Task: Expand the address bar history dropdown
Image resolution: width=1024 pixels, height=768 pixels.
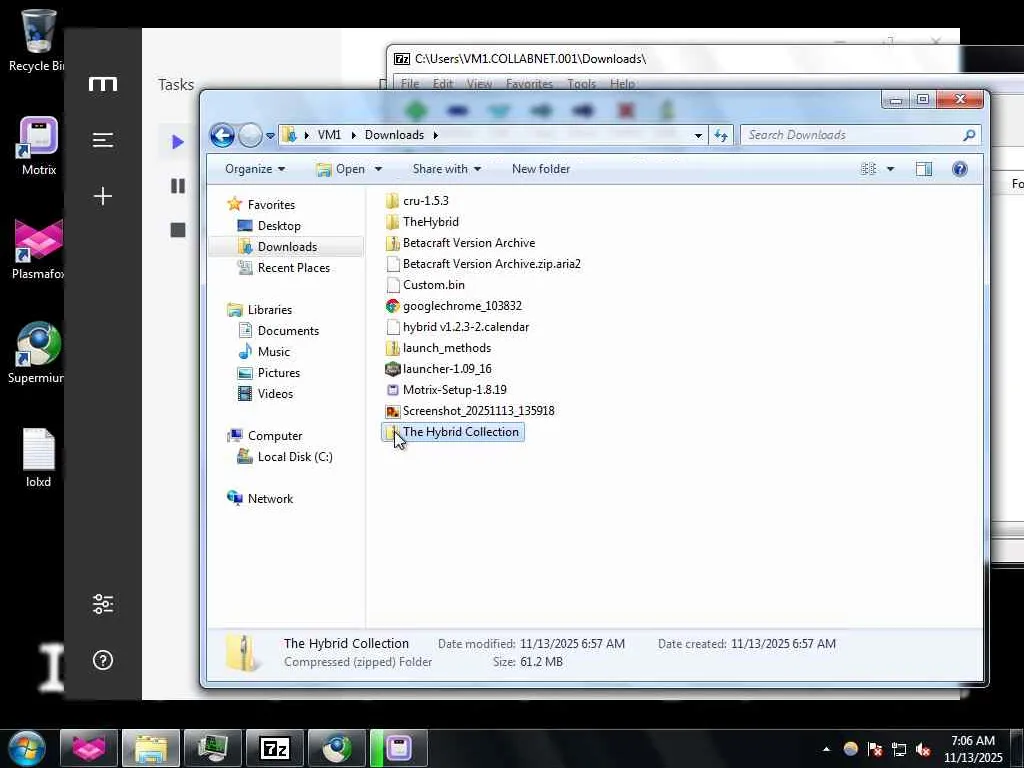Action: [x=698, y=136]
